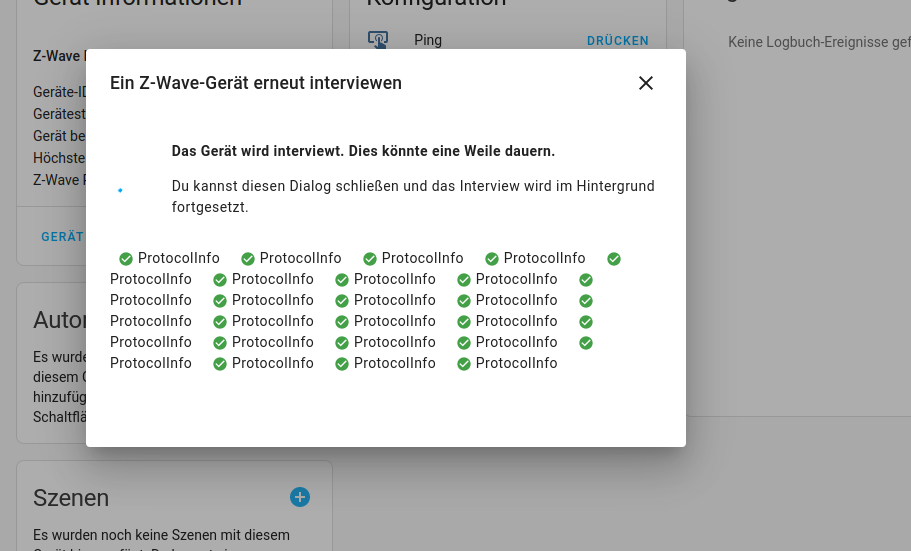Click the last ProtocolInfo entry in the list

click(516, 364)
